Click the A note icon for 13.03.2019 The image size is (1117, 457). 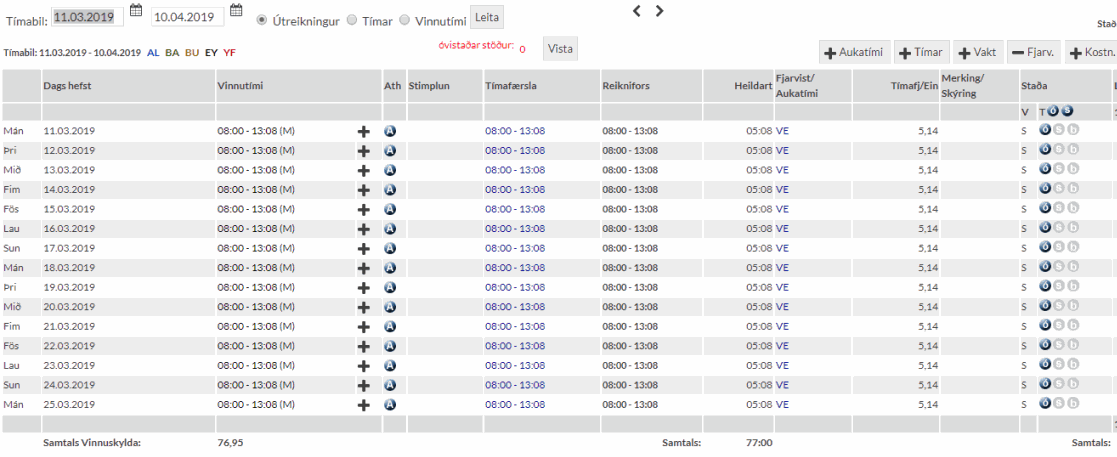pos(390,169)
